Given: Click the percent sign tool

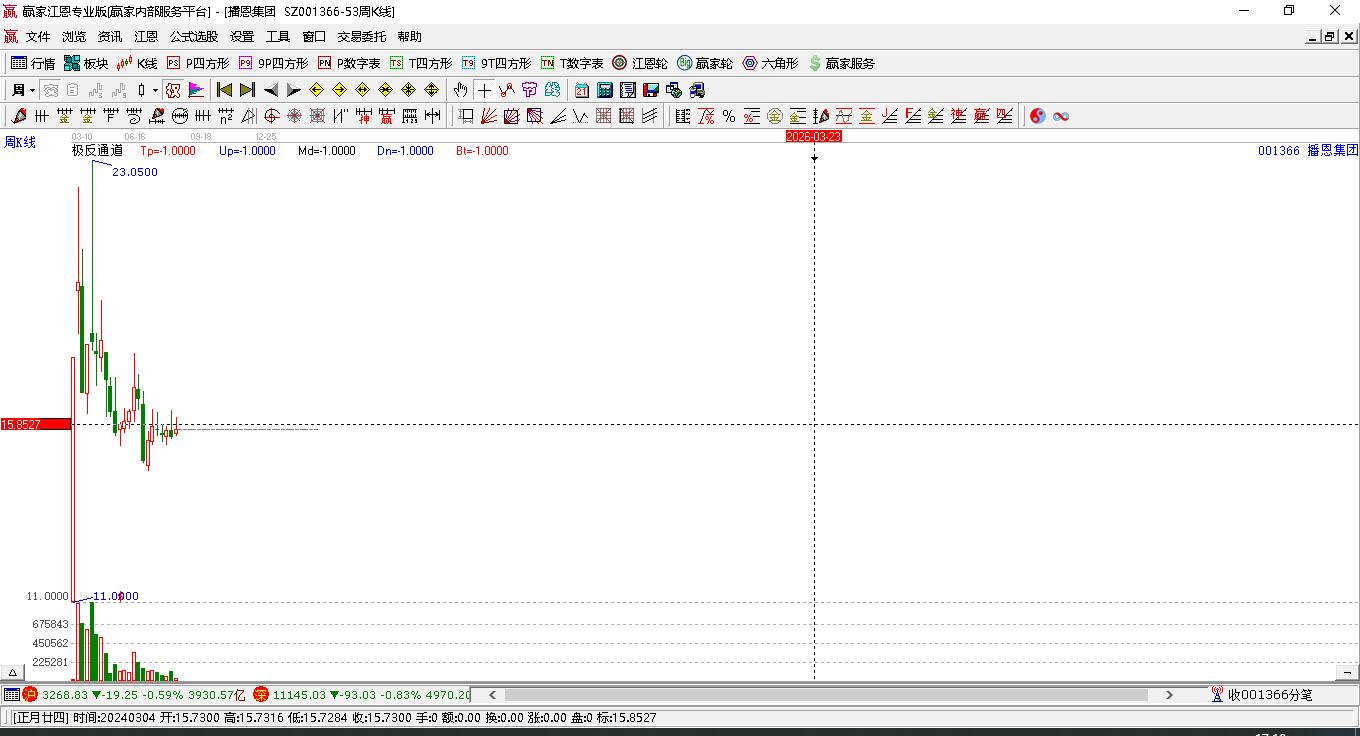Looking at the screenshot, I should coord(729,116).
